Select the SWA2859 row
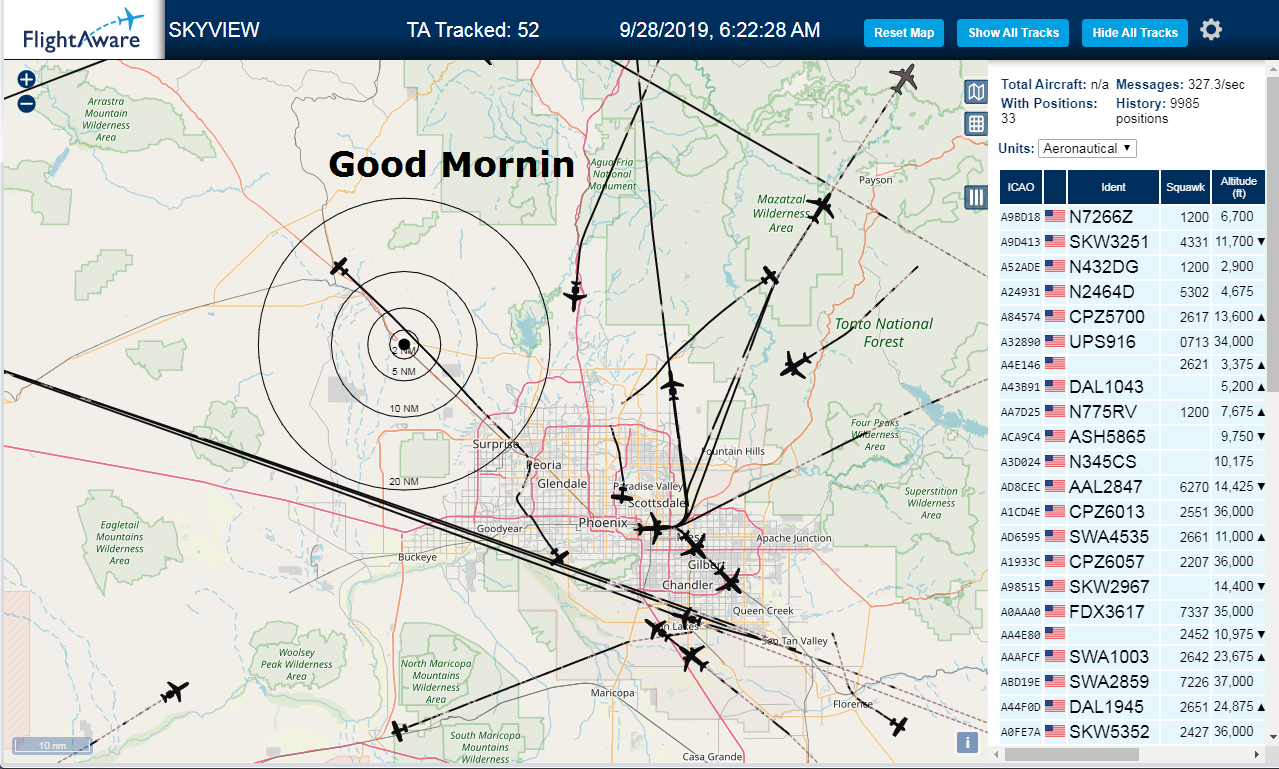This screenshot has height=769, width=1279. pos(1133,682)
